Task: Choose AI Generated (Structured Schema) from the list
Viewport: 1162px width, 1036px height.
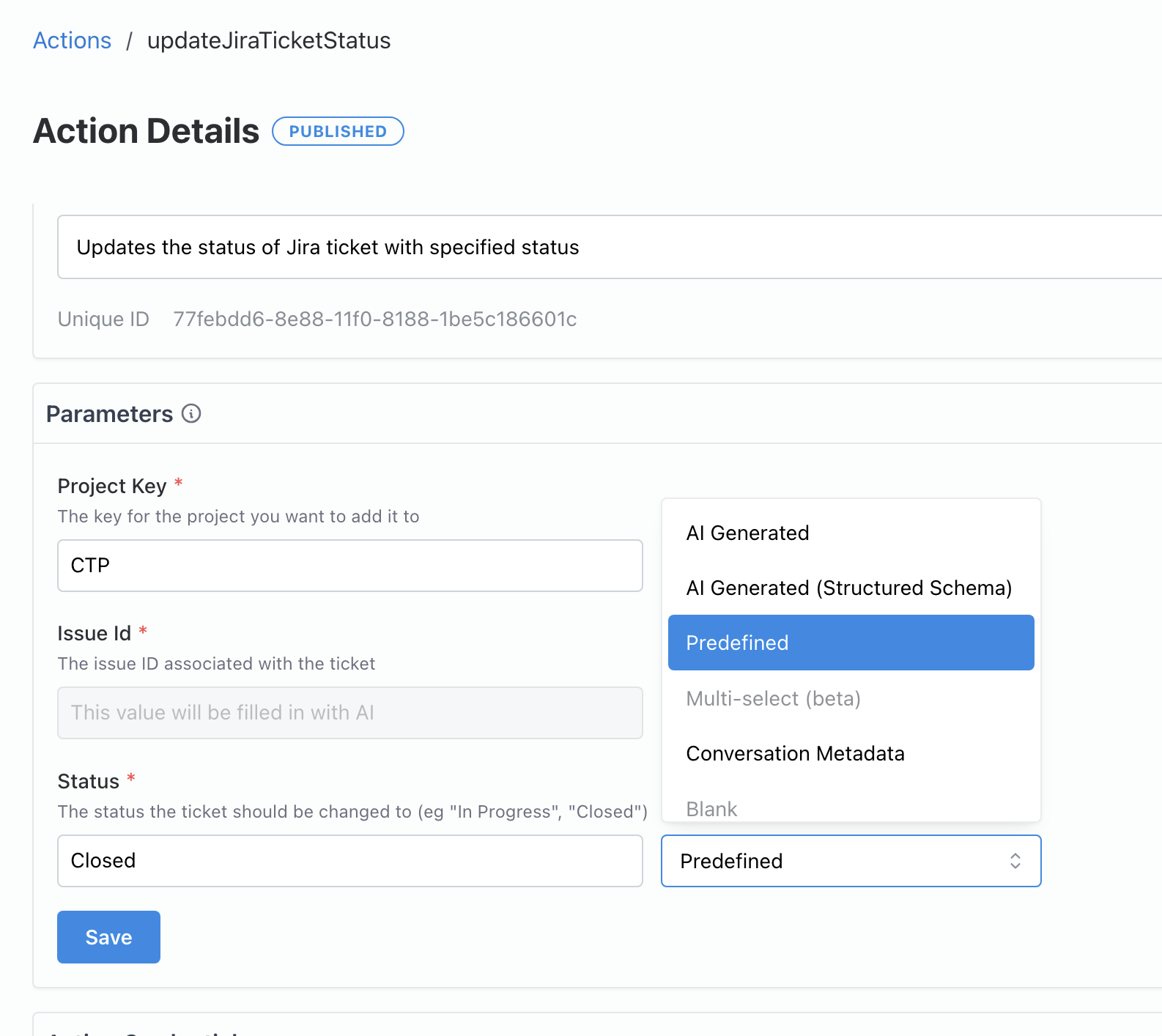Action: pyautogui.click(x=848, y=588)
